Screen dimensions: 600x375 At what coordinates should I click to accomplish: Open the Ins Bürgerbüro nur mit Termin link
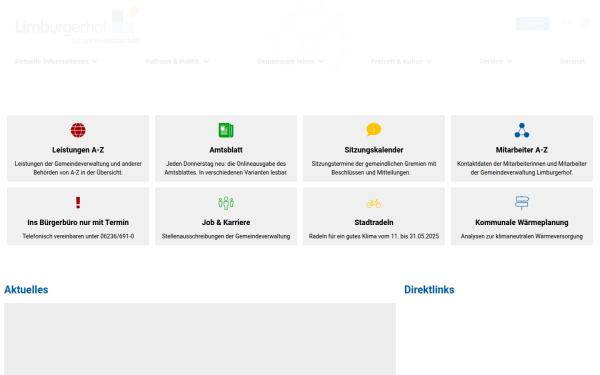click(78, 222)
